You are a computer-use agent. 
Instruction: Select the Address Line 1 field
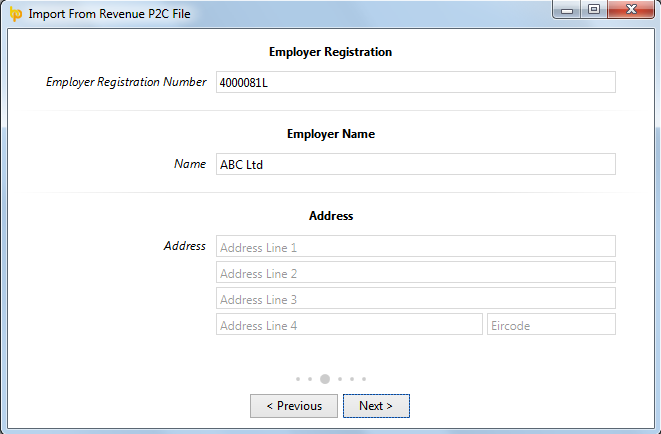click(416, 246)
